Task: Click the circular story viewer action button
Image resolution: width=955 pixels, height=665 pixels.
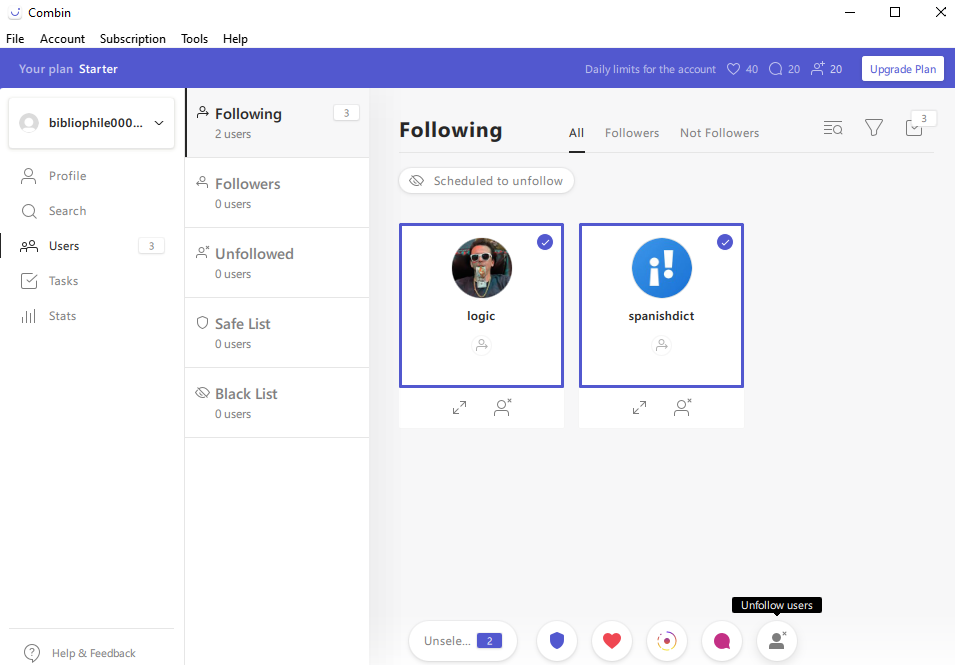Action: click(x=667, y=641)
